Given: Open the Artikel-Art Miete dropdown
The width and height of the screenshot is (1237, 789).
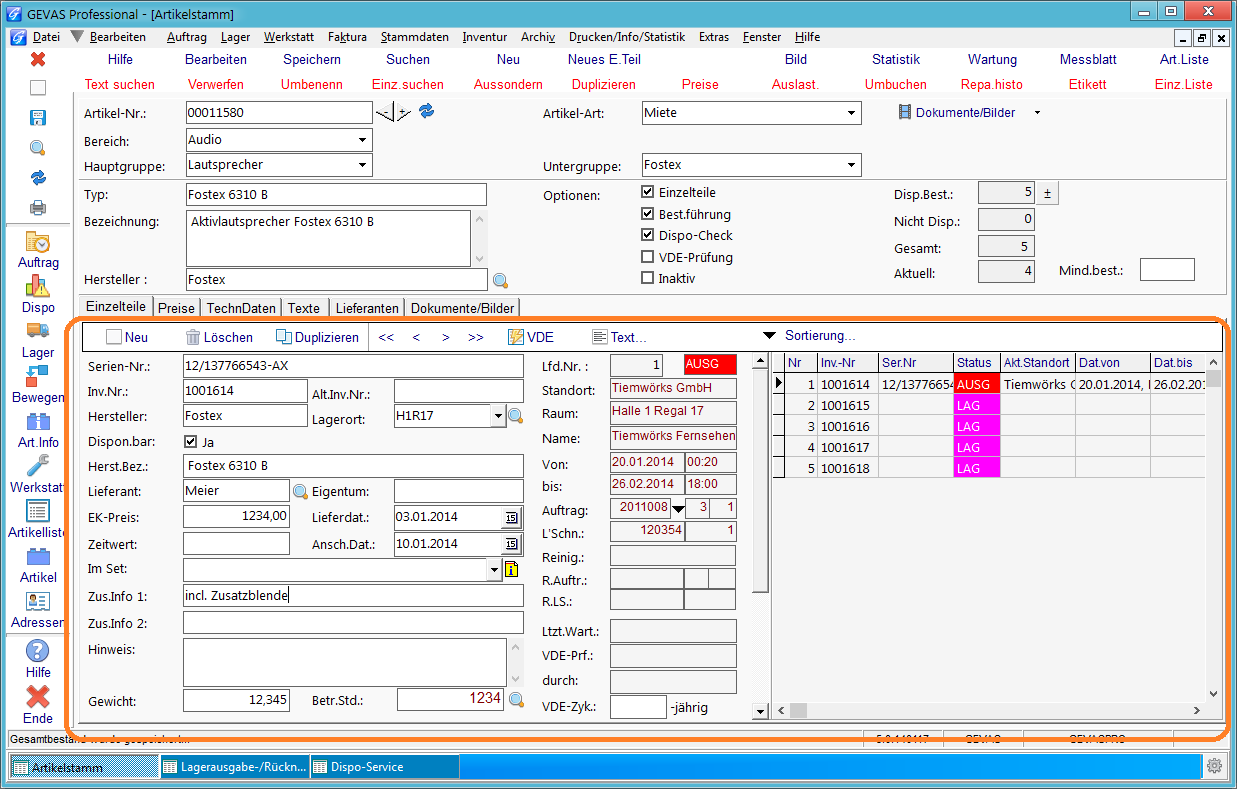Looking at the screenshot, I should (x=851, y=113).
